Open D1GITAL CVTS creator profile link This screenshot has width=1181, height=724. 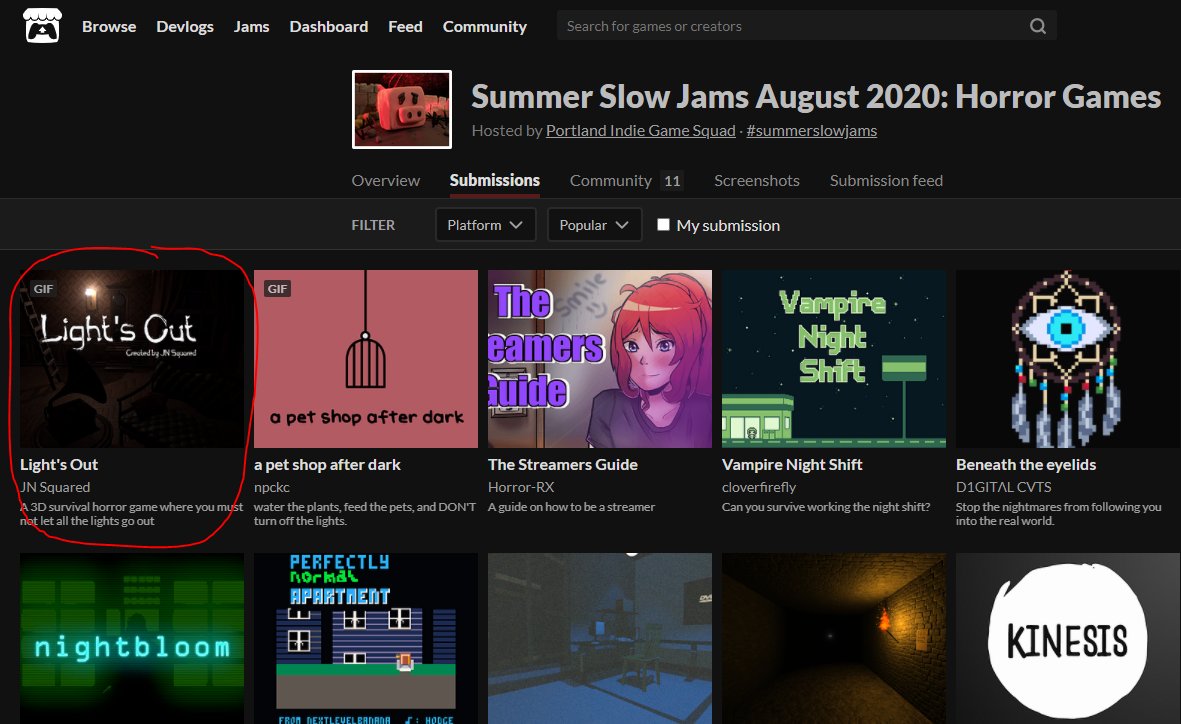1003,487
